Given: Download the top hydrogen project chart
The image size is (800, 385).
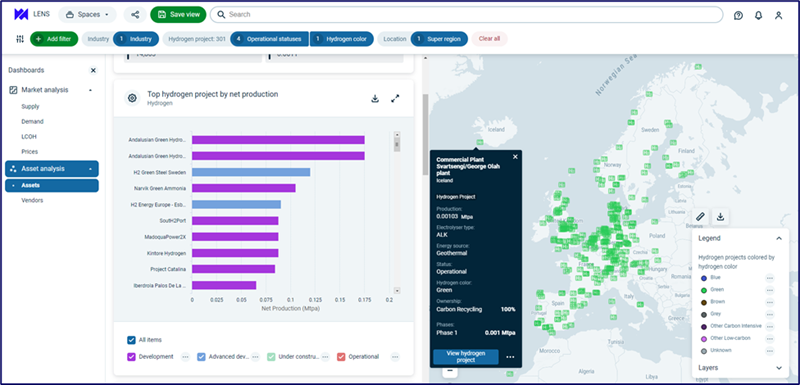Looking at the screenshot, I should [x=375, y=98].
